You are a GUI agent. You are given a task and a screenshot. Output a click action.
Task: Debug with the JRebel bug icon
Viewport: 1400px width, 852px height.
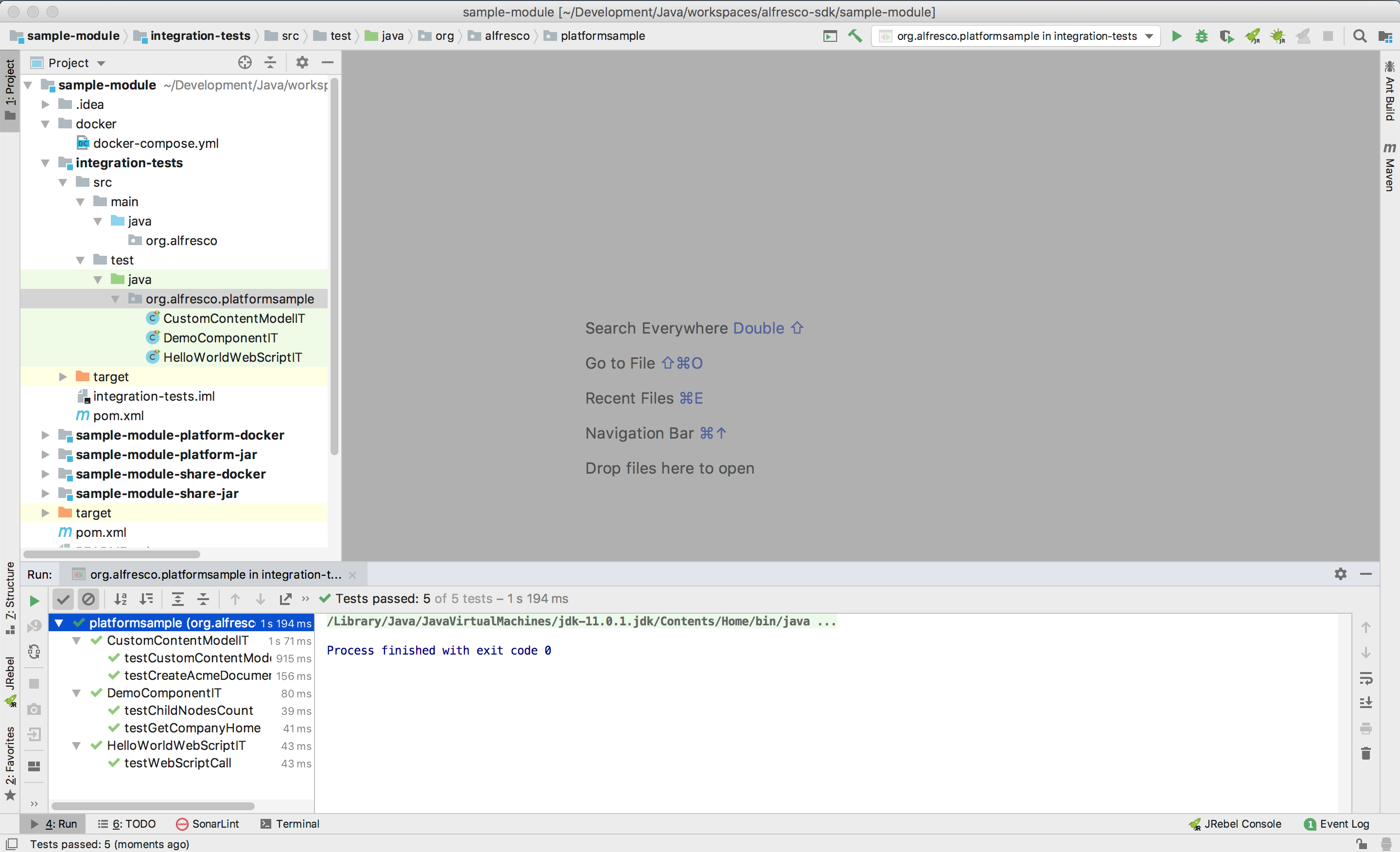[x=1277, y=35]
